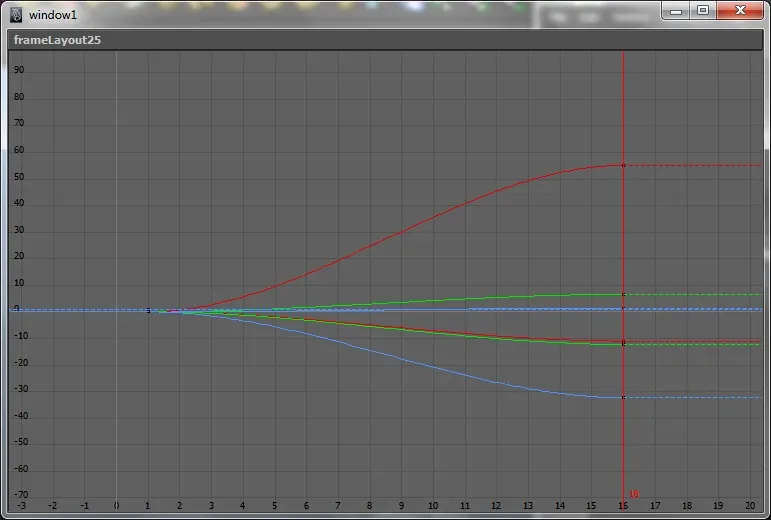Close window1

click(741, 10)
